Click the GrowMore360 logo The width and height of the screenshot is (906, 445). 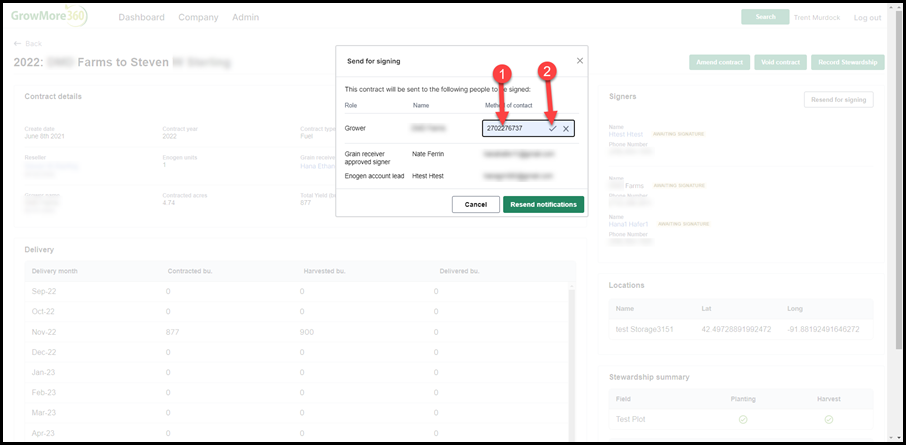click(x=49, y=16)
